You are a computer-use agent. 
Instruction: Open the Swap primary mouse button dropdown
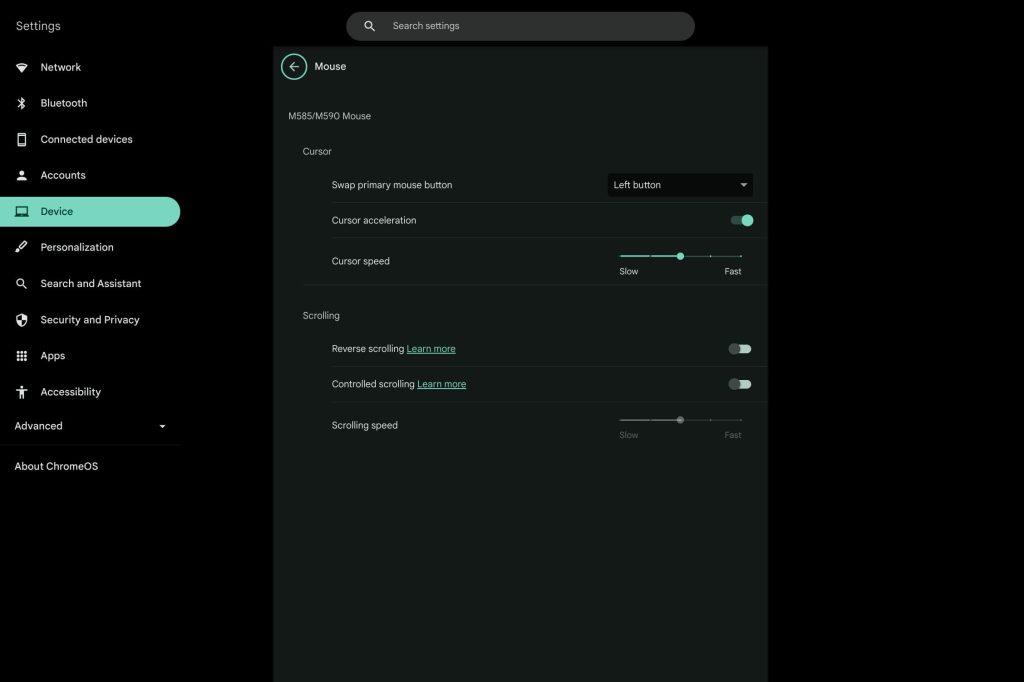pos(680,185)
